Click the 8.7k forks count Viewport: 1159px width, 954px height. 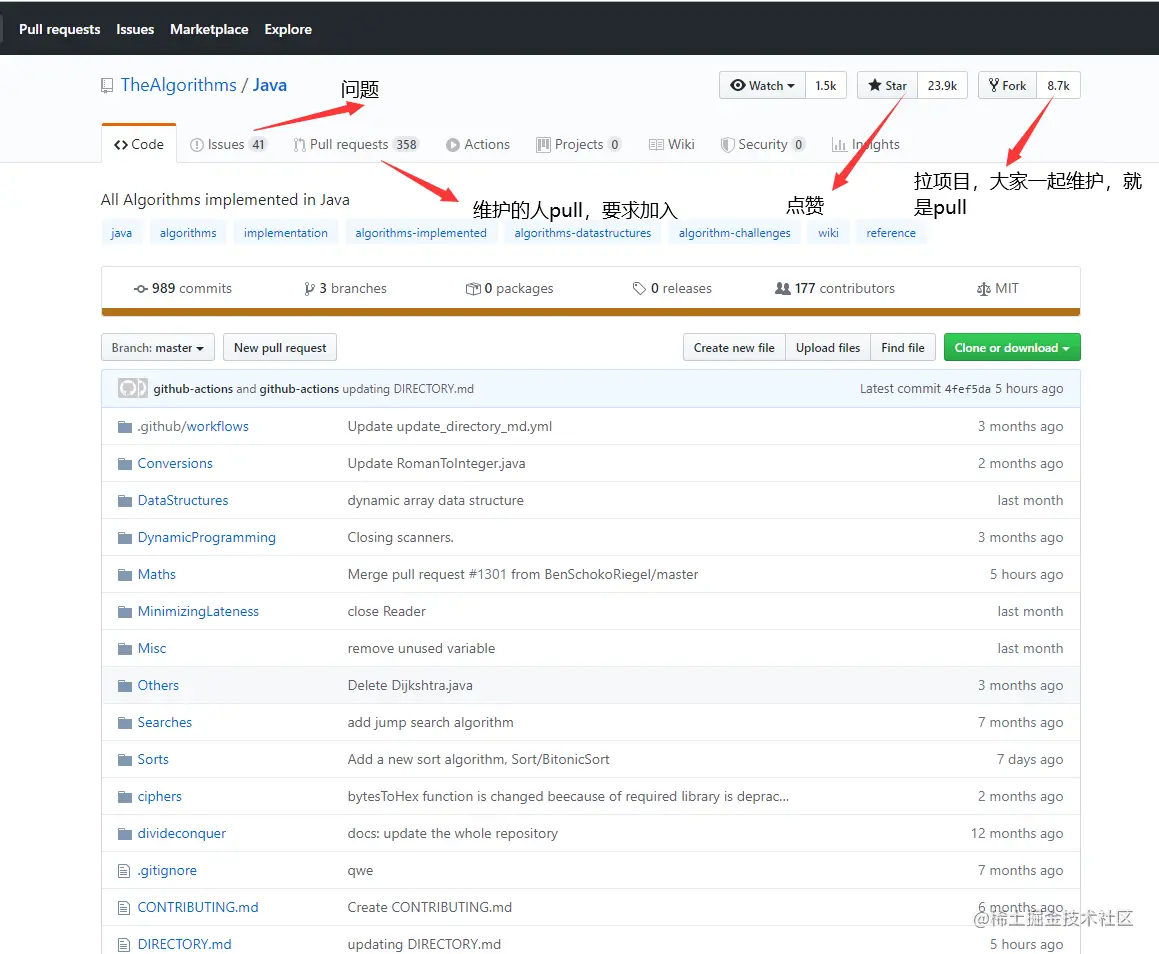coord(1058,86)
